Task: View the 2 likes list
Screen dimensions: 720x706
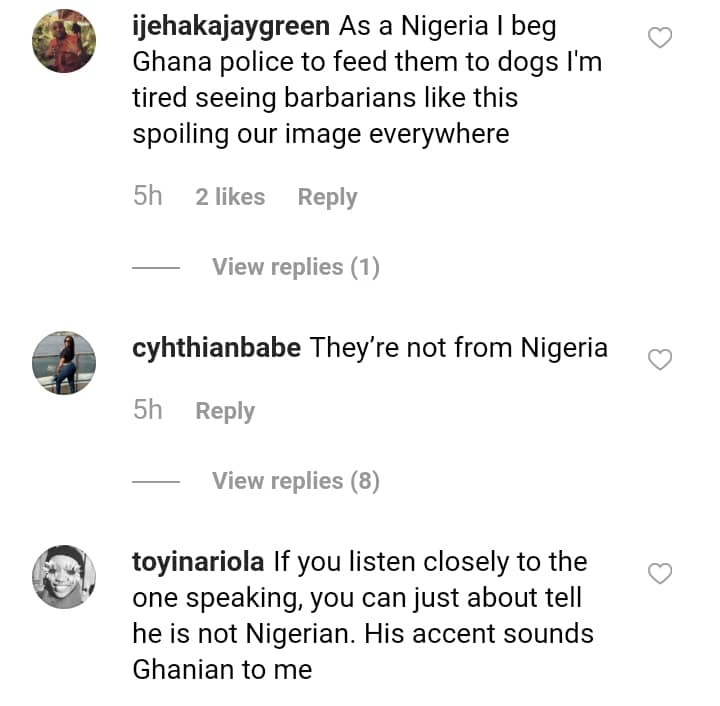Action: 230,197
